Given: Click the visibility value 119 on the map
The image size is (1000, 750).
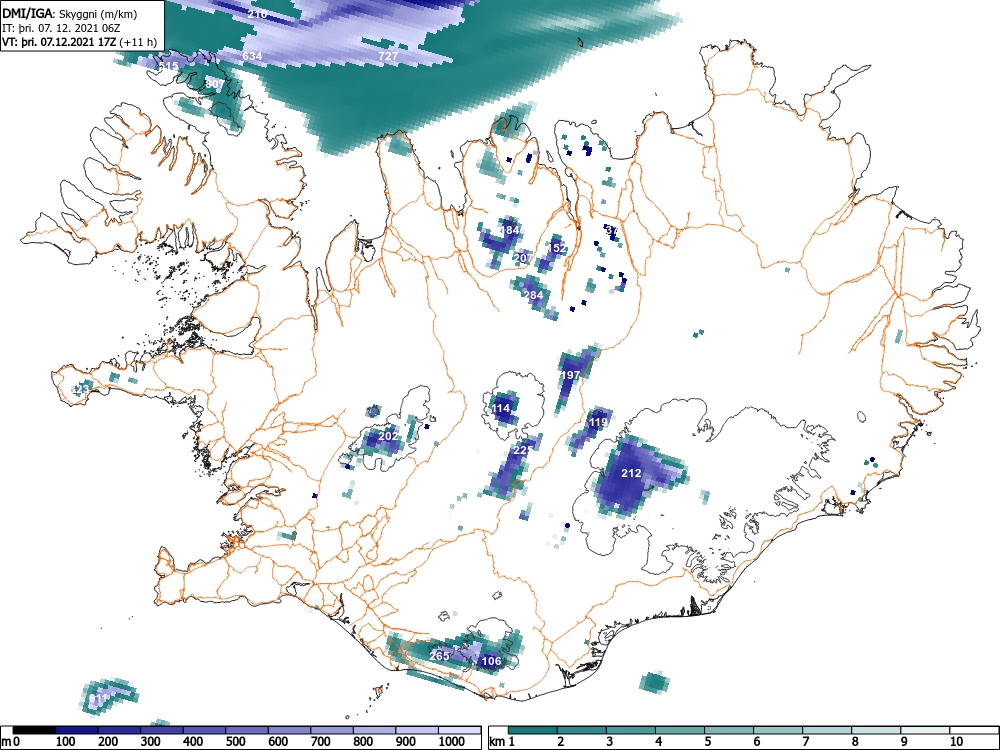Looking at the screenshot, I should (598, 422).
